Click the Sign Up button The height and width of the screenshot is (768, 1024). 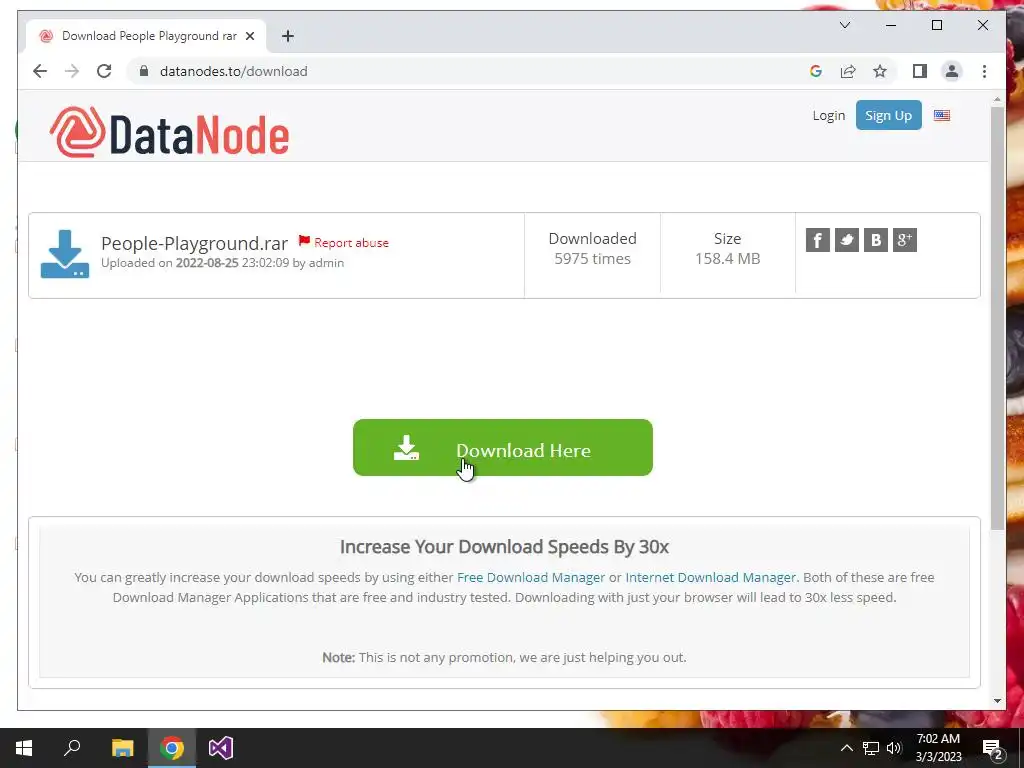tap(888, 115)
